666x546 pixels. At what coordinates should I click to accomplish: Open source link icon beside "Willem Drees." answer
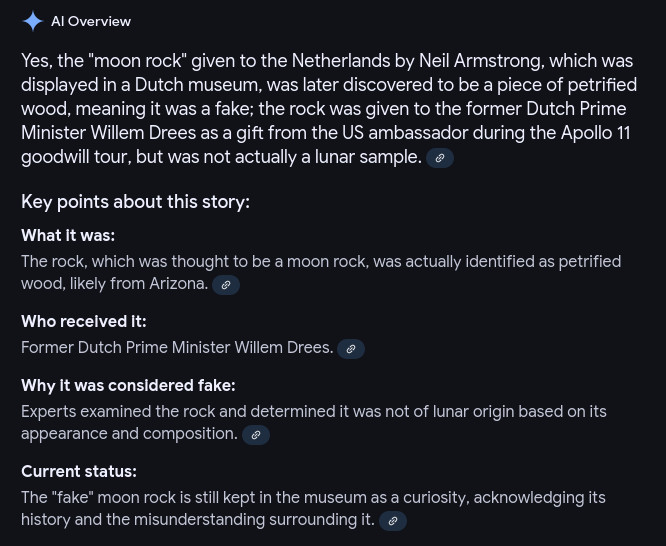tap(351, 349)
